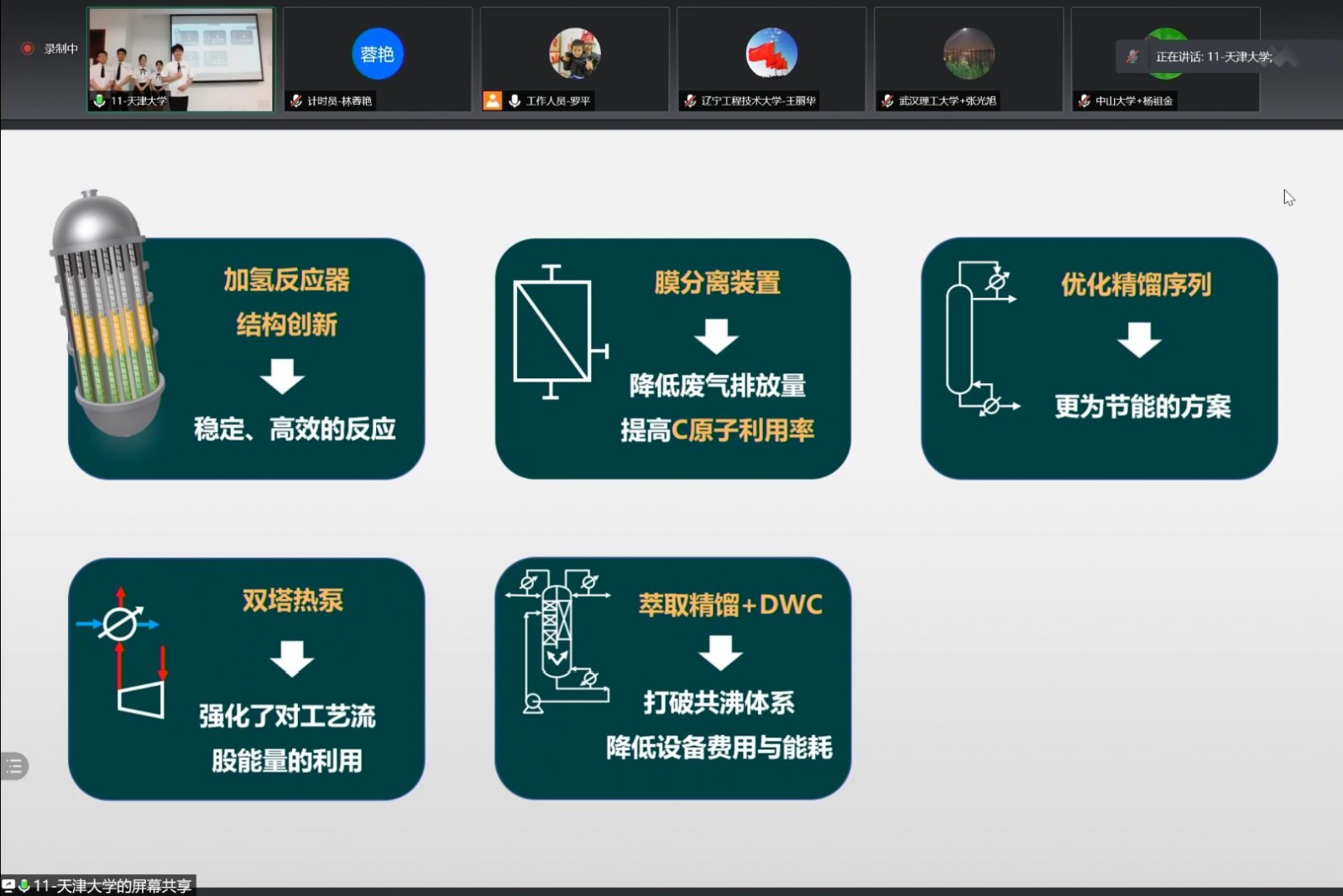This screenshot has height=896, width=1343.
Task: Select the blue 蓉艳 avatar
Action: tap(377, 54)
